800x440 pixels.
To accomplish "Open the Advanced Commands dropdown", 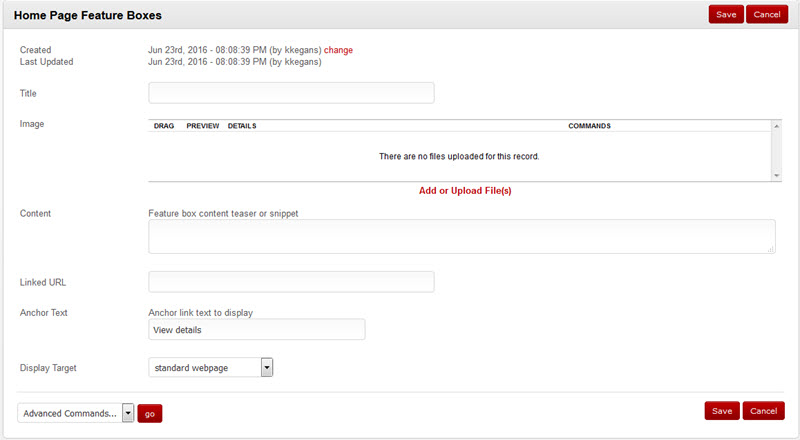I will tap(127, 413).
